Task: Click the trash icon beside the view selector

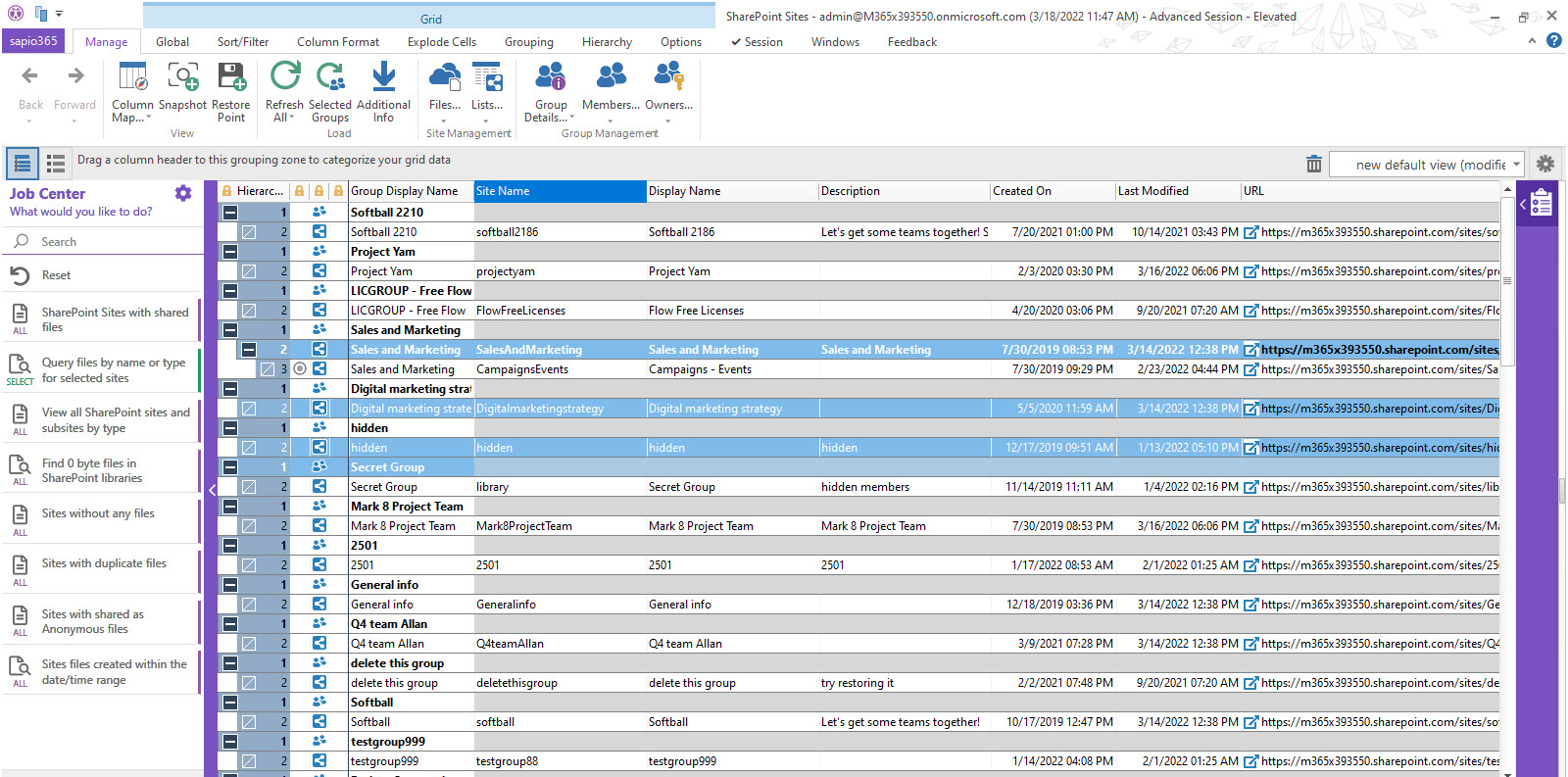Action: coord(1313,165)
